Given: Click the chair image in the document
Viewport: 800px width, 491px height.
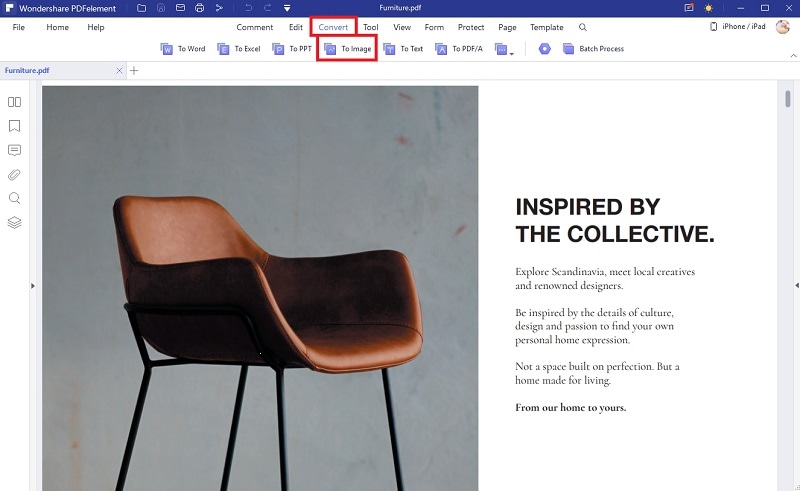Looking at the screenshot, I should 260,288.
